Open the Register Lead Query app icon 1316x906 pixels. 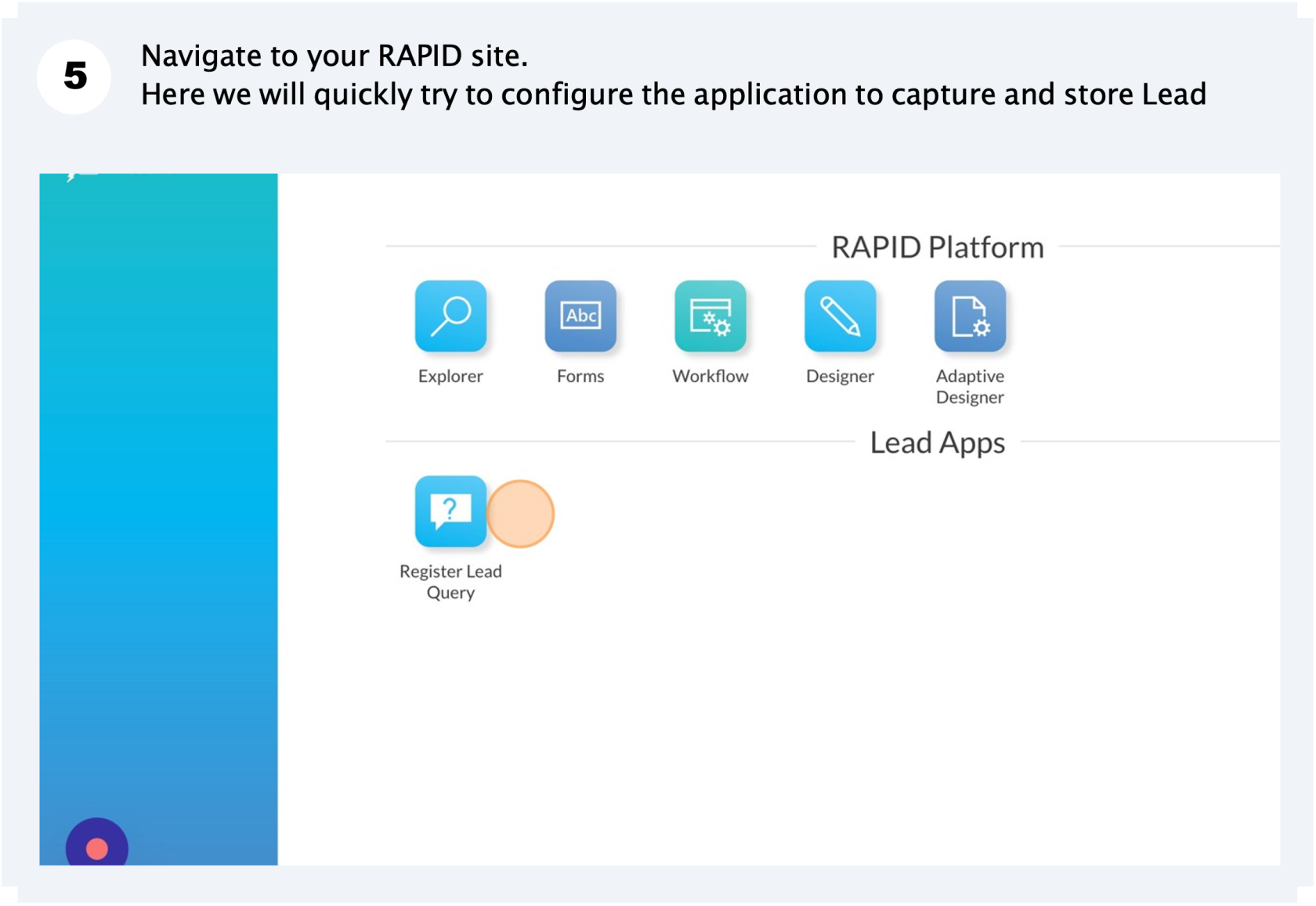tap(450, 511)
